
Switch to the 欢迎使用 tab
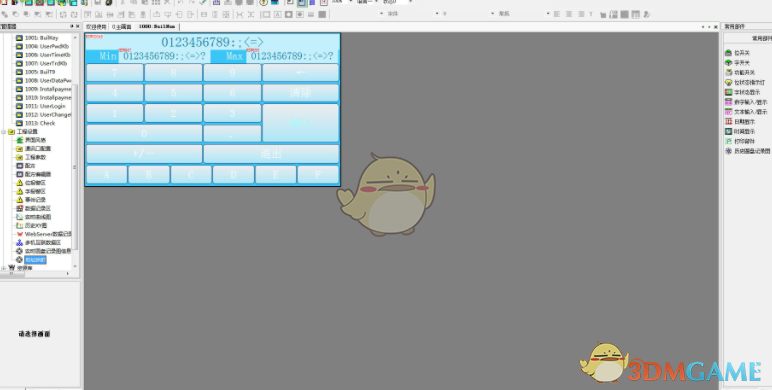click(x=96, y=27)
